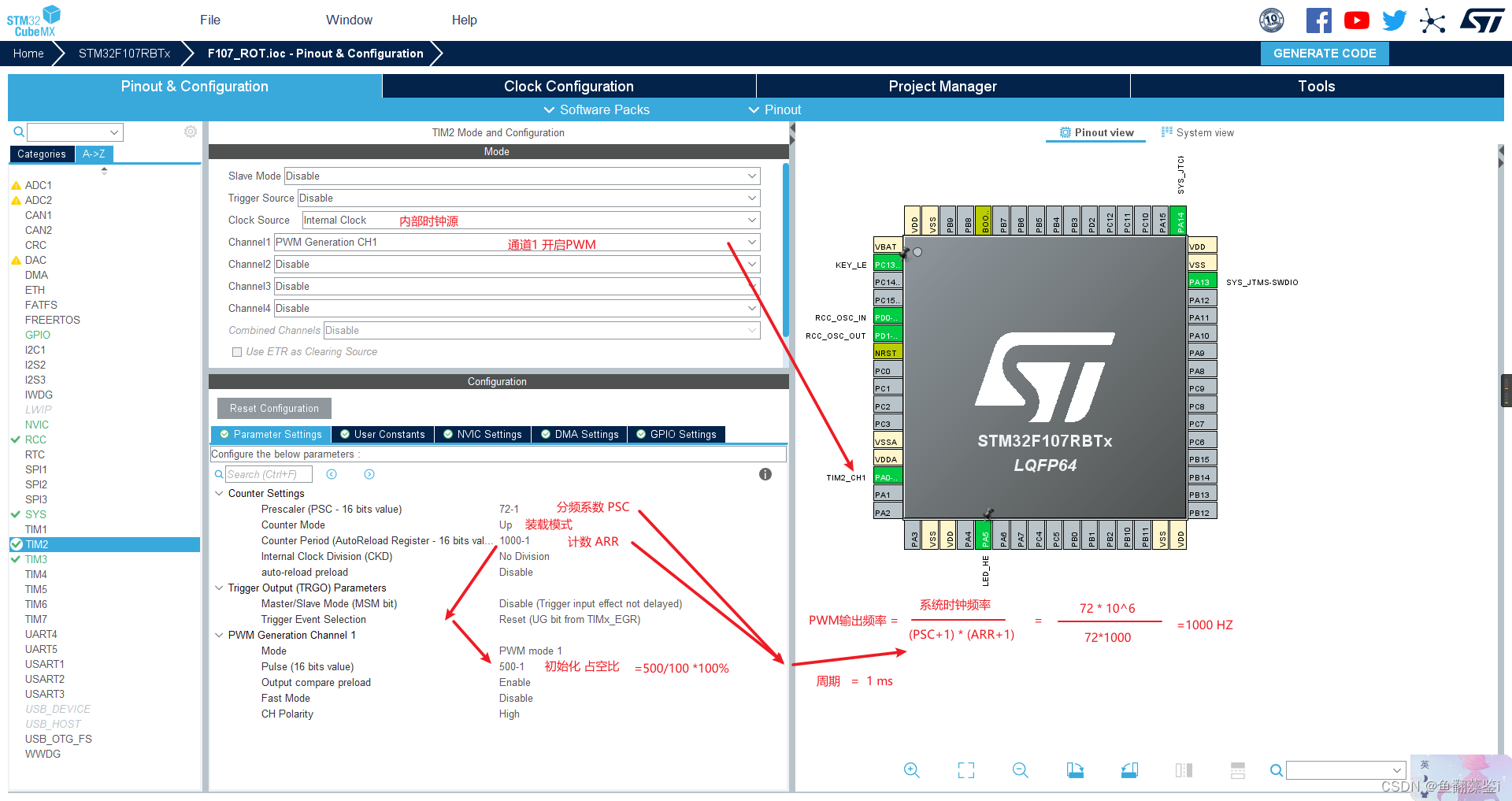Click the Mode panel vertical scrollbar

click(786, 249)
